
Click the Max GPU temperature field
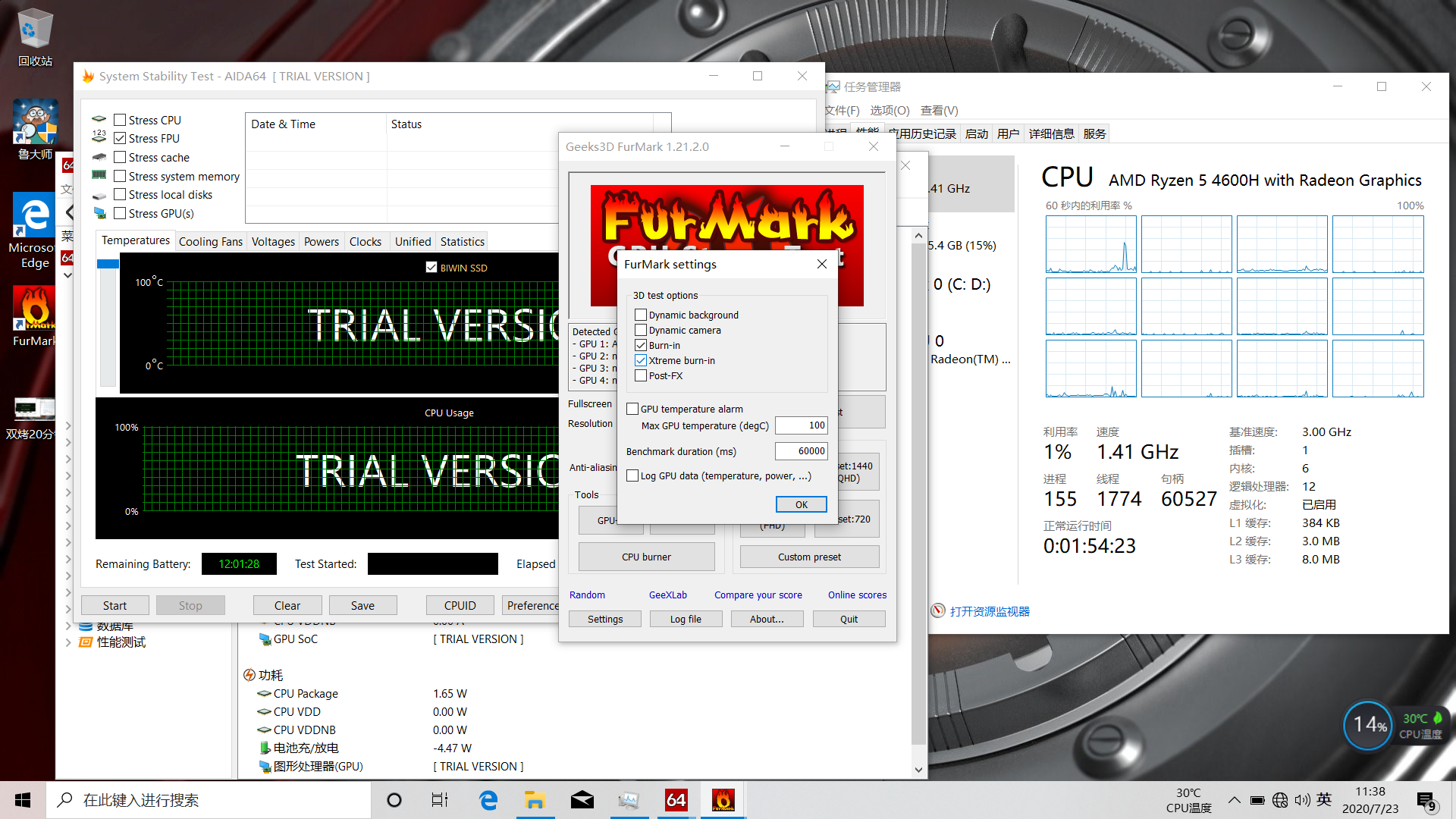tap(801, 425)
